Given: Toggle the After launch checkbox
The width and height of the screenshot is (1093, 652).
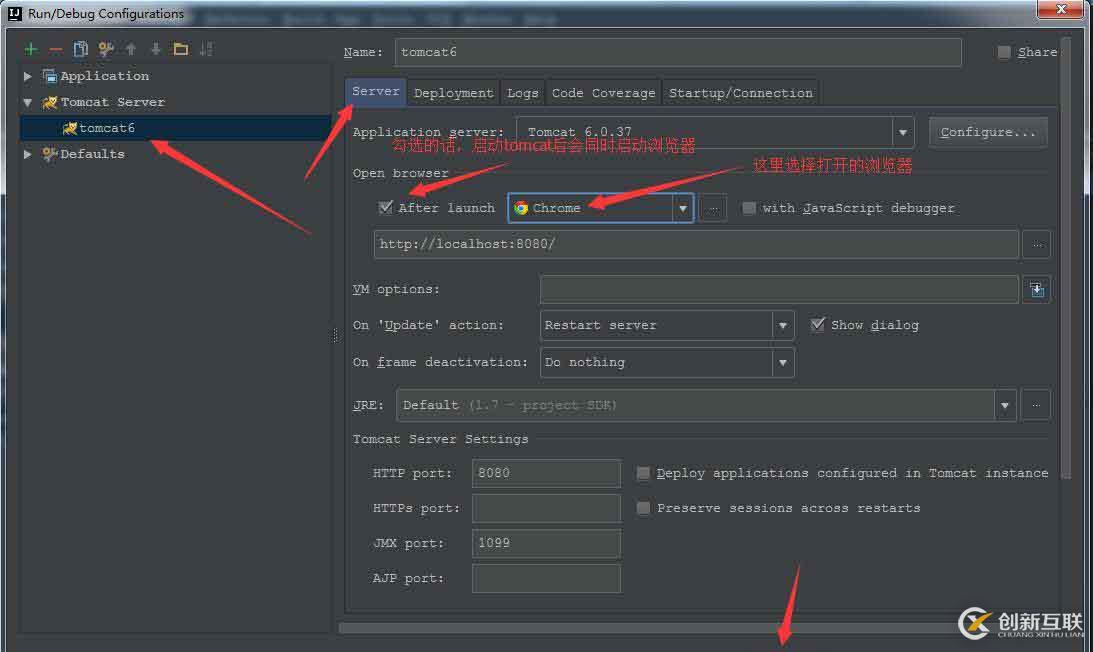Looking at the screenshot, I should click(x=385, y=208).
